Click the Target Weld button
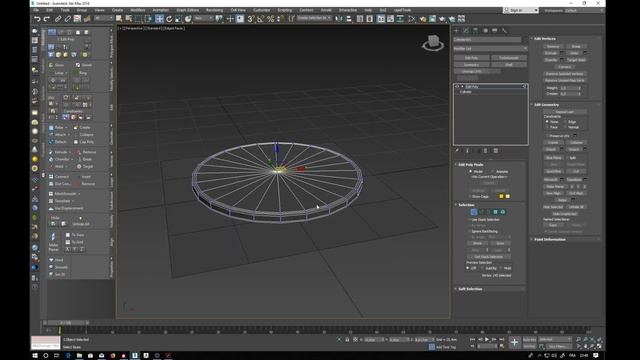Viewport: 640px width, 360px height. [576, 60]
